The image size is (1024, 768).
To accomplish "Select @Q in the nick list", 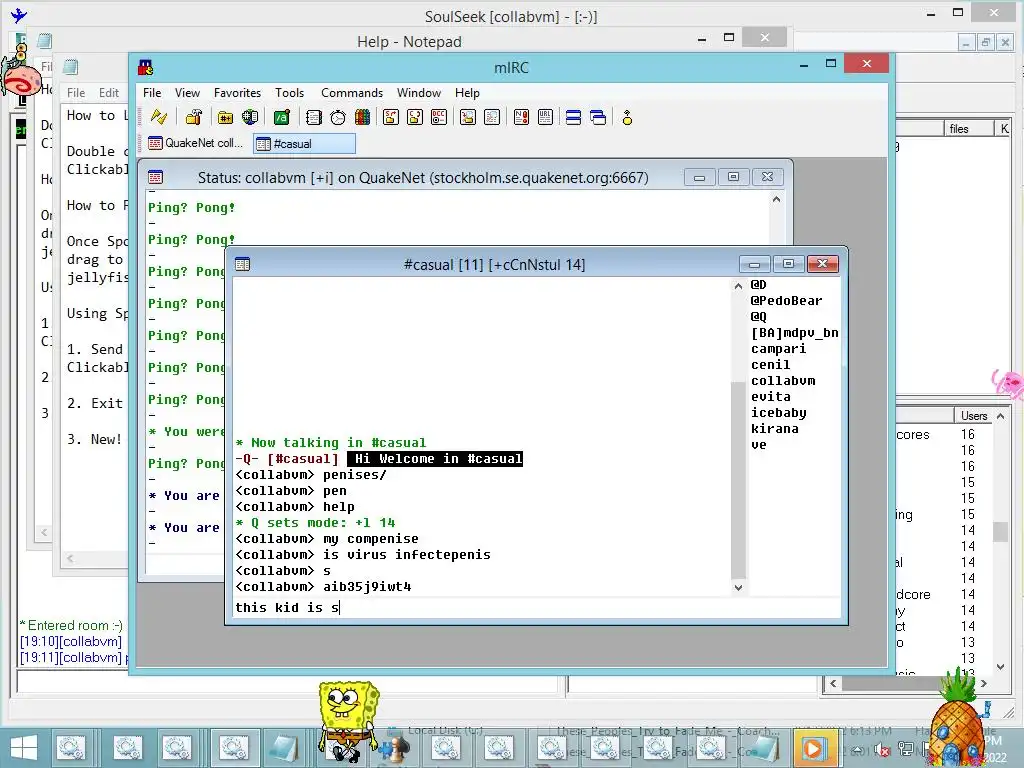I will pyautogui.click(x=758, y=317).
